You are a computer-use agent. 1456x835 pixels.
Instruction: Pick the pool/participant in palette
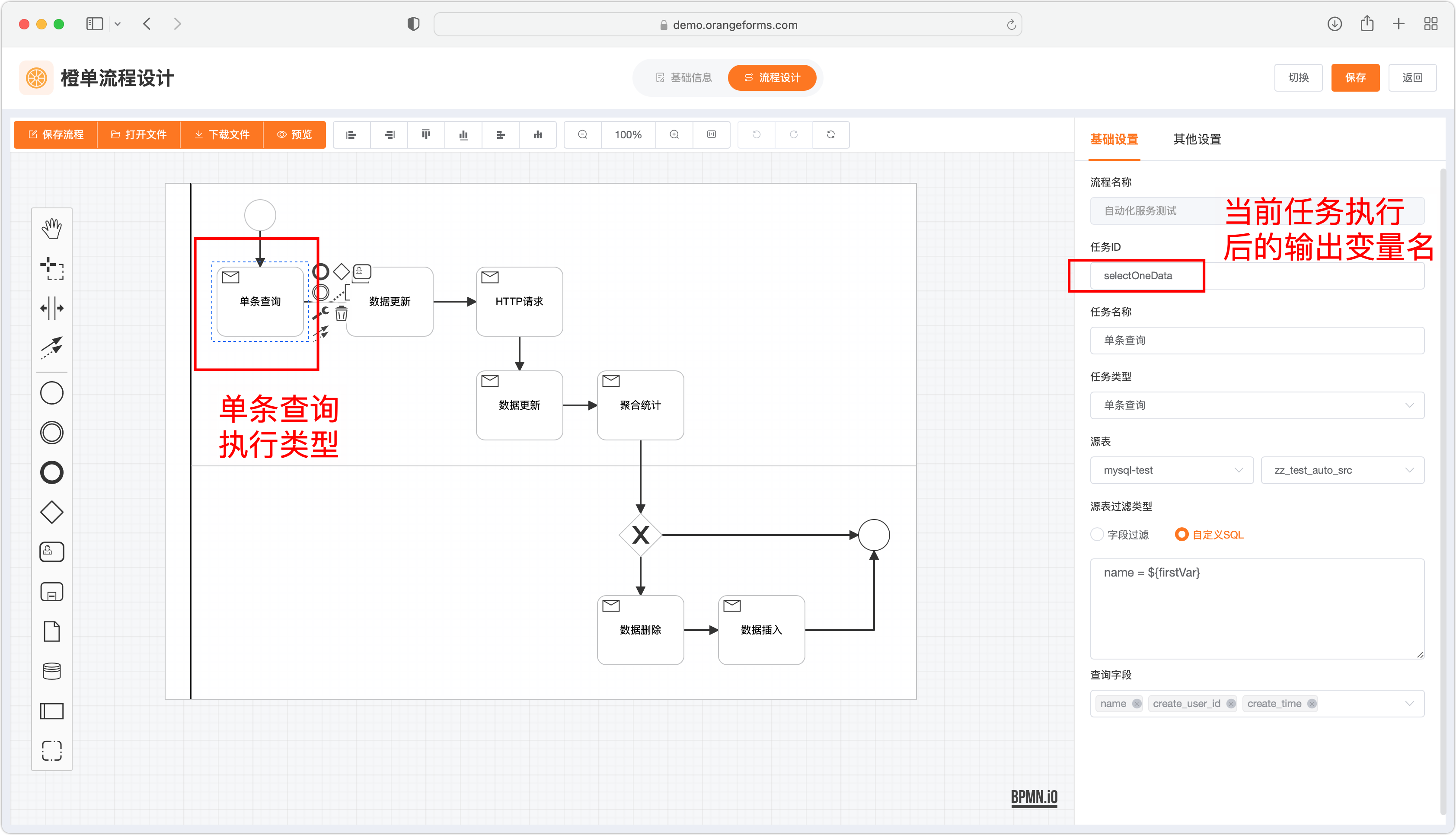tap(51, 711)
